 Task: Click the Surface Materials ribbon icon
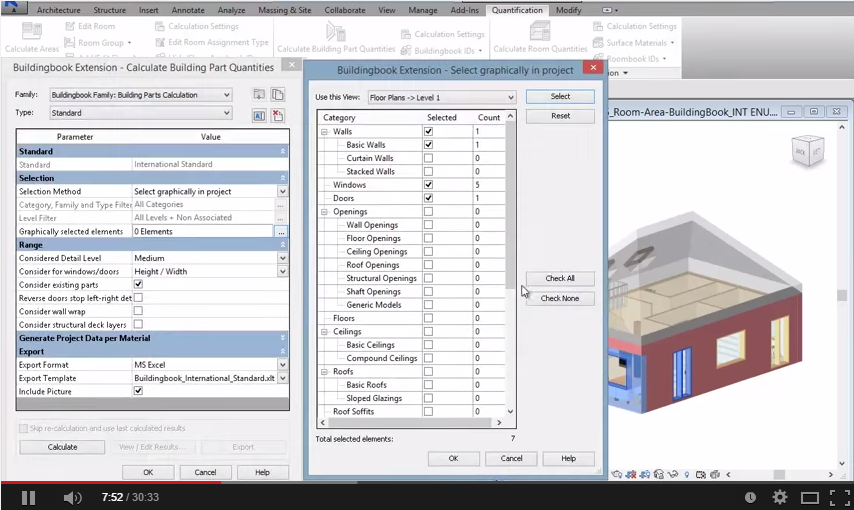[x=598, y=42]
